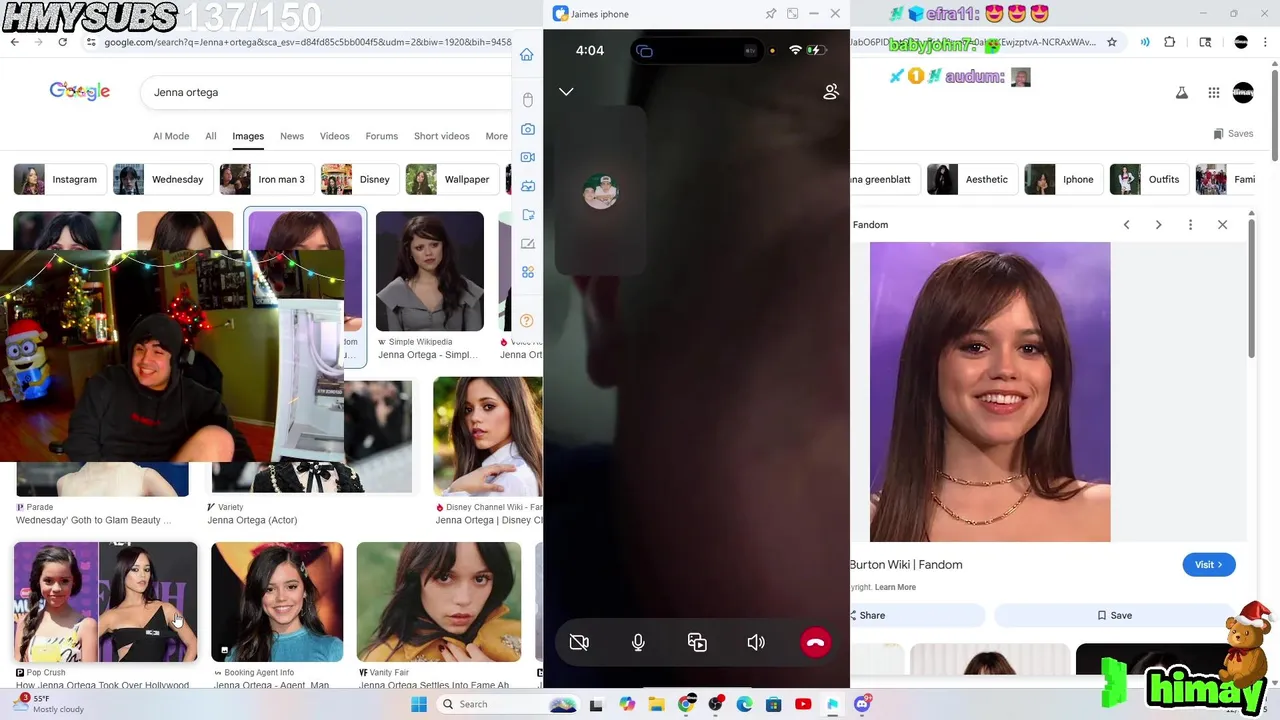Filter images by the Iron man 3 chip
Viewport: 1280px width, 720px height.
pyautogui.click(x=265, y=179)
